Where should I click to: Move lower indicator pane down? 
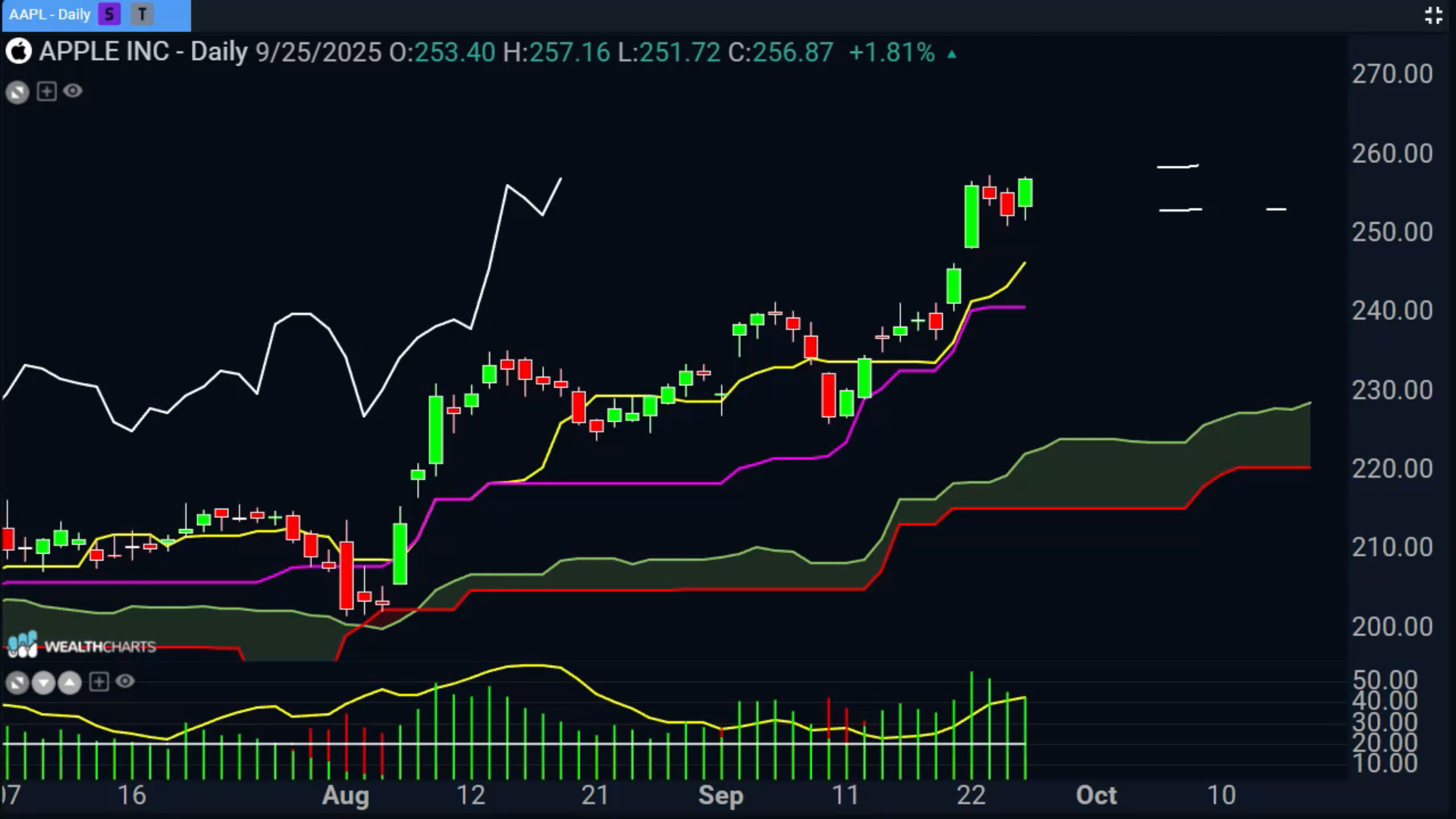click(44, 683)
